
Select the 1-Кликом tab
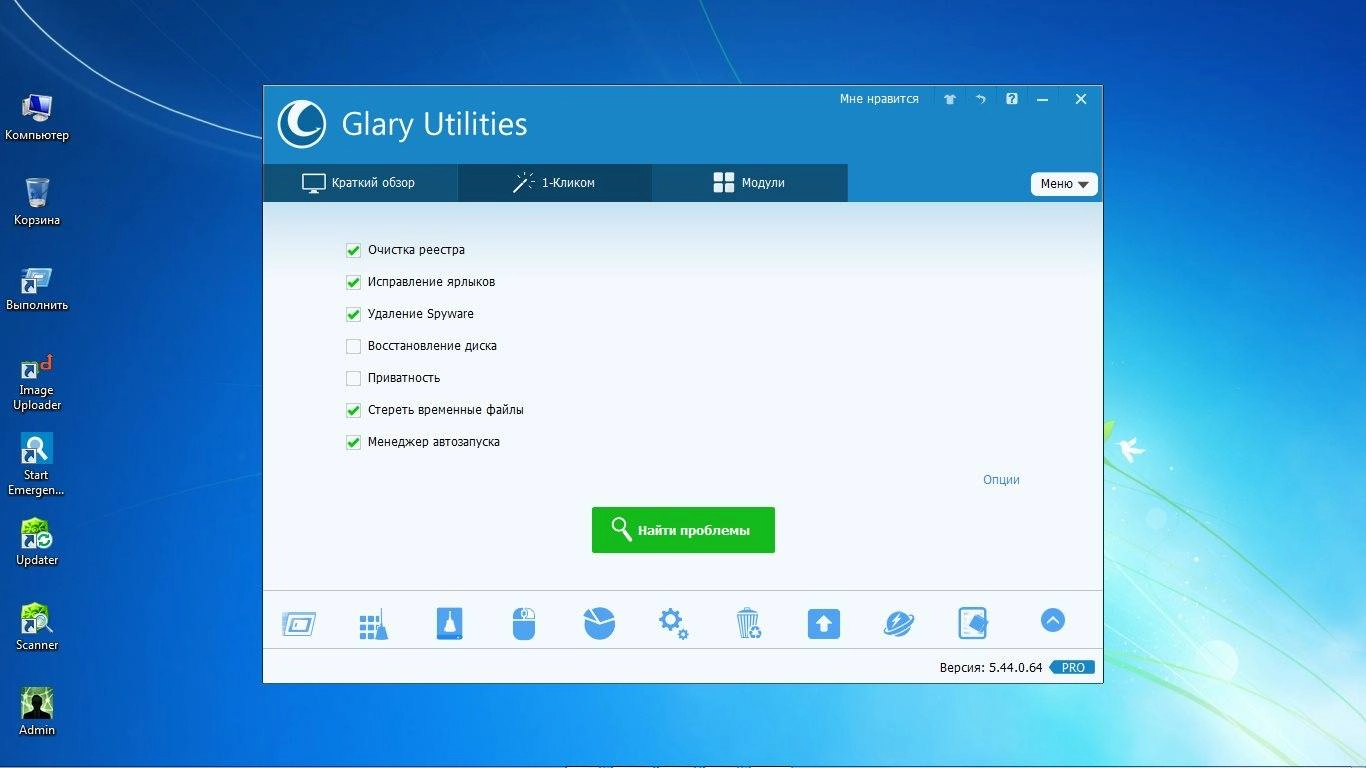pos(555,183)
